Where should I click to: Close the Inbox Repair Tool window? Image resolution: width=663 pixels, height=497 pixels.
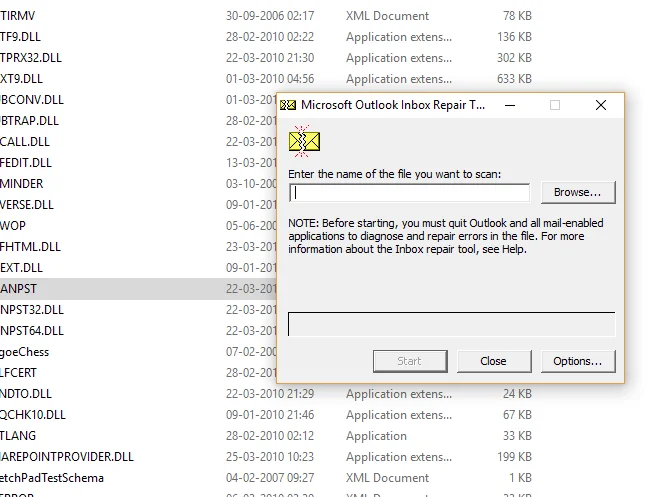[601, 105]
